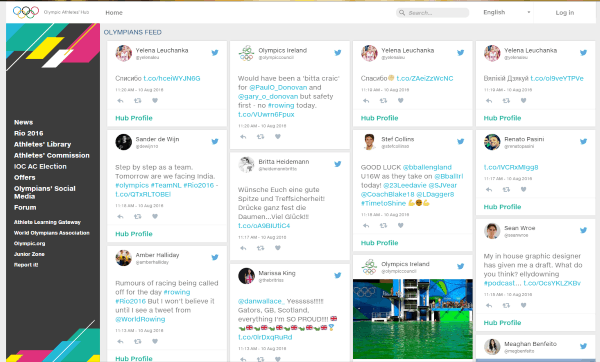600x362 pixels.
Task: Open Hub Profile under Stef Collins' tweet
Action: (x=380, y=243)
